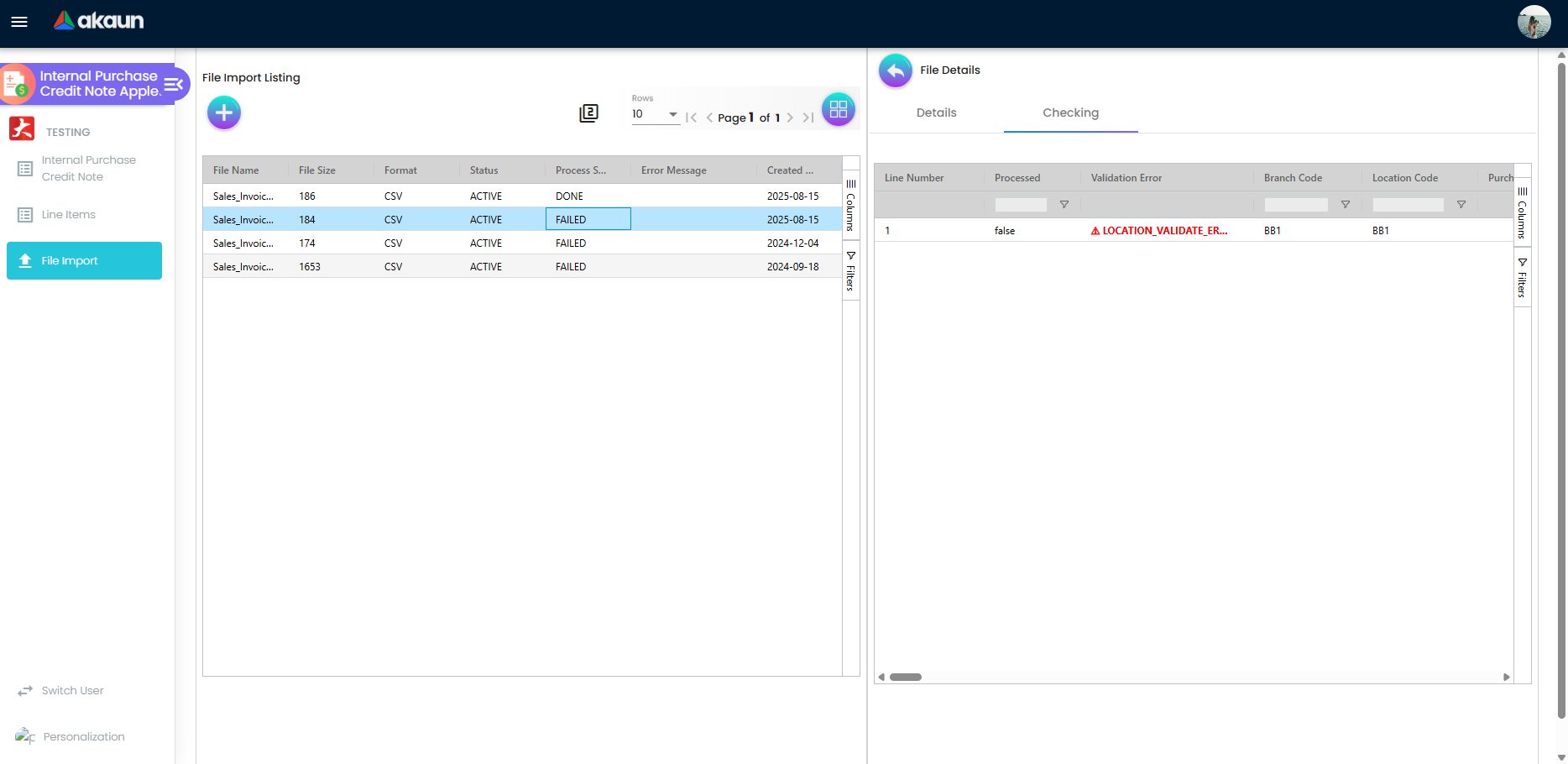Go to last page of the listing
1568x764 pixels.
coord(808,118)
